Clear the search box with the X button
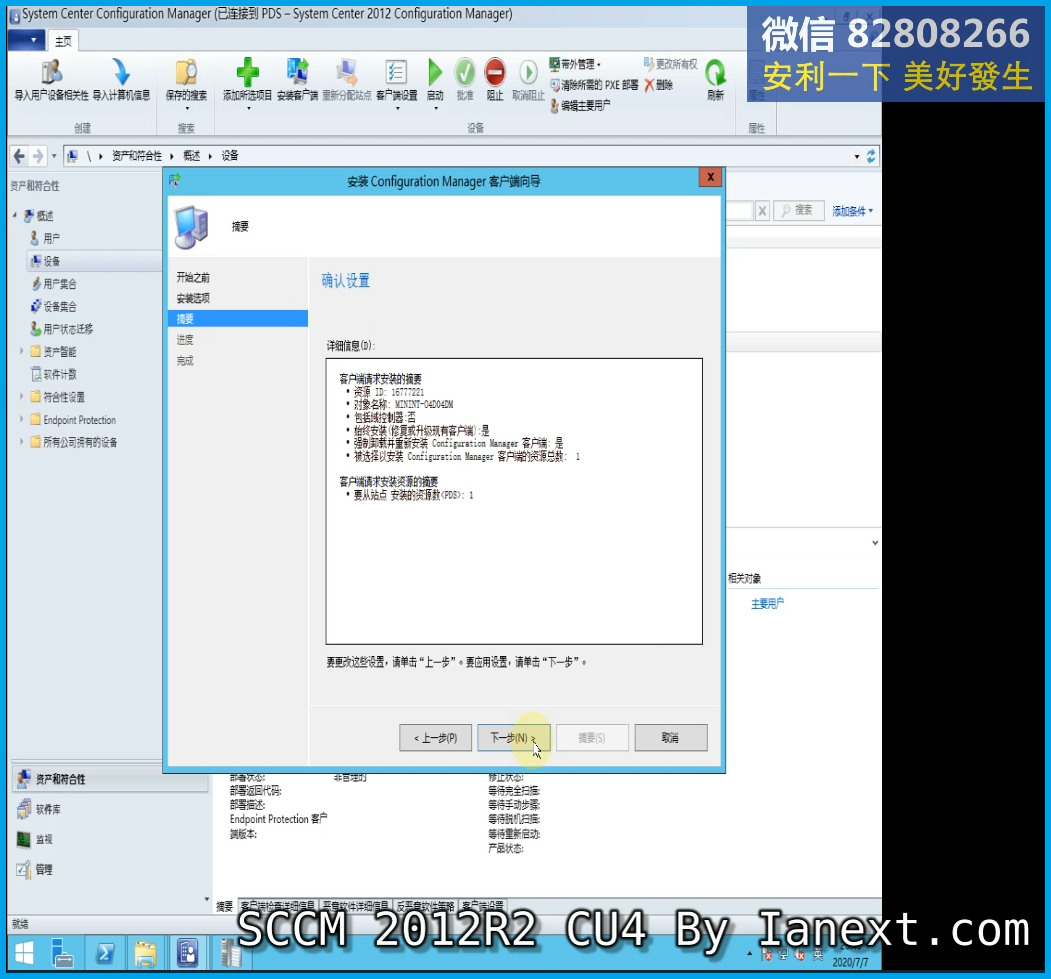This screenshot has width=1051, height=979. [762, 211]
